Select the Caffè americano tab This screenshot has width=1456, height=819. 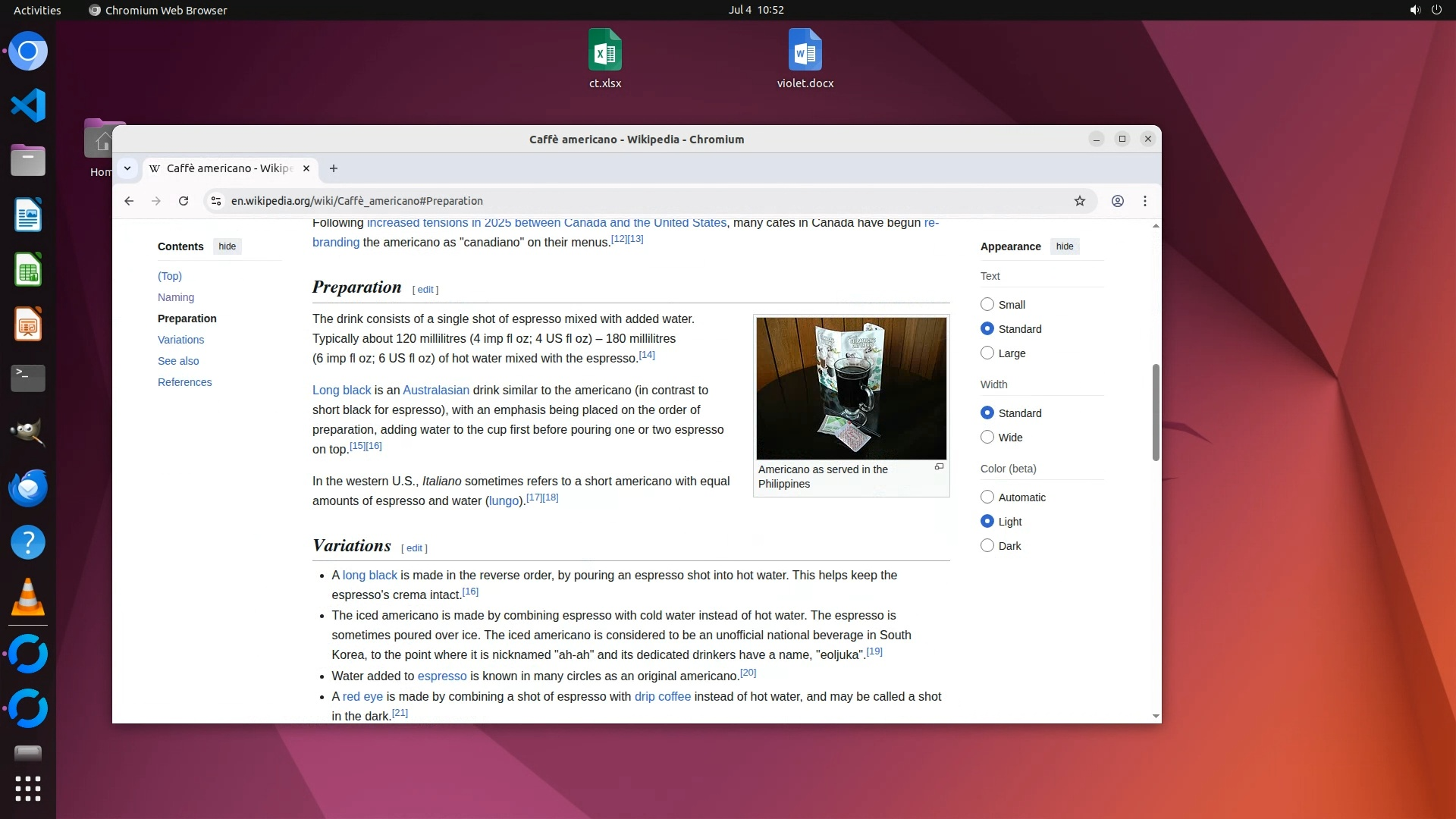coord(227,168)
